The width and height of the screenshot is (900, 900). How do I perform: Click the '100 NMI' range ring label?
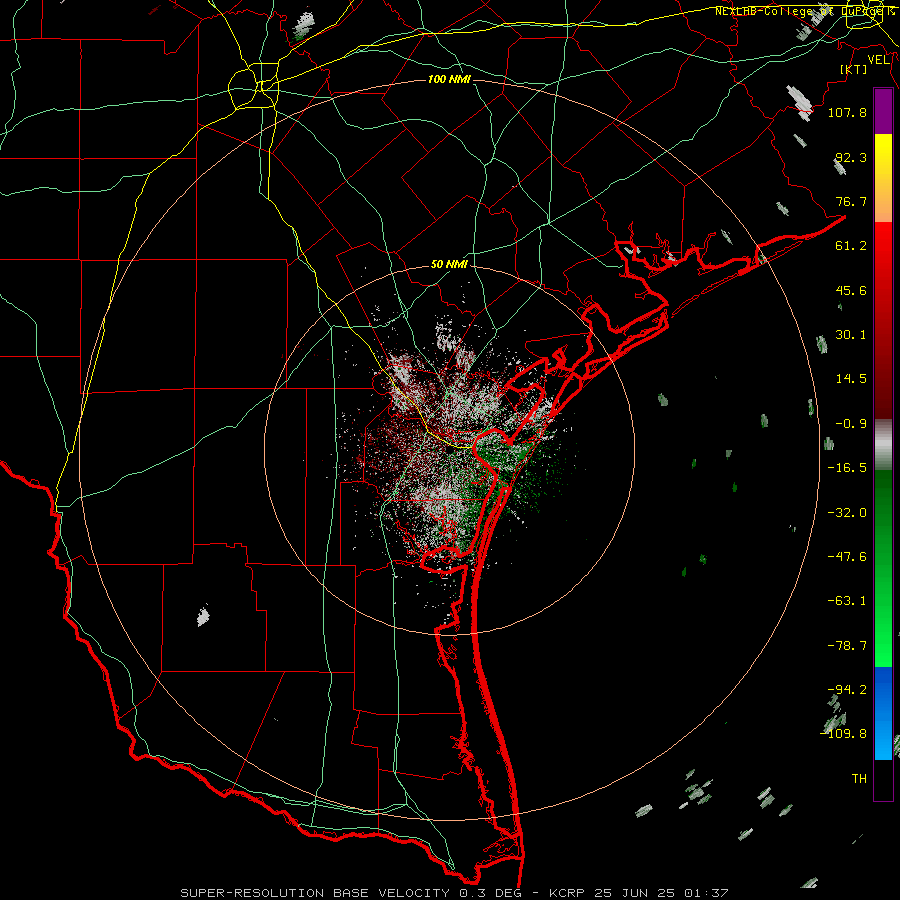point(449,79)
